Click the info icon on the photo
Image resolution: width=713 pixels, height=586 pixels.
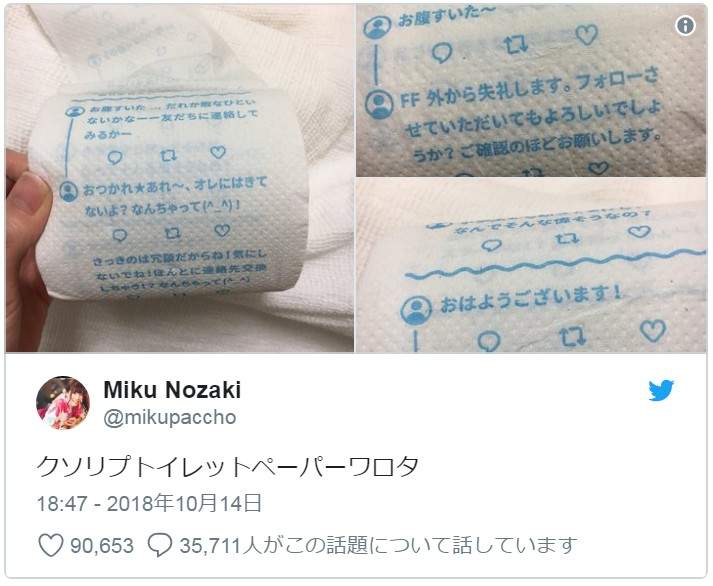pos(685,25)
